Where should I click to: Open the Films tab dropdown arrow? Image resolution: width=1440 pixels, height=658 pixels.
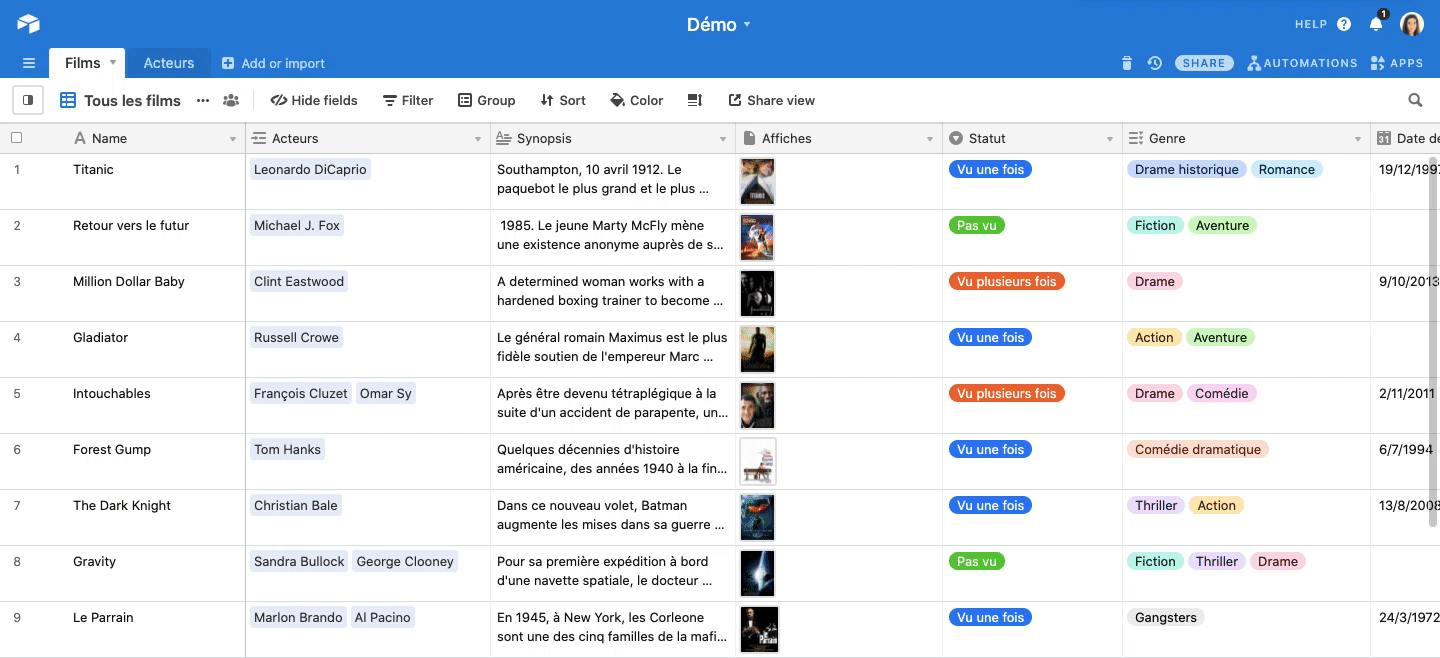(x=113, y=62)
